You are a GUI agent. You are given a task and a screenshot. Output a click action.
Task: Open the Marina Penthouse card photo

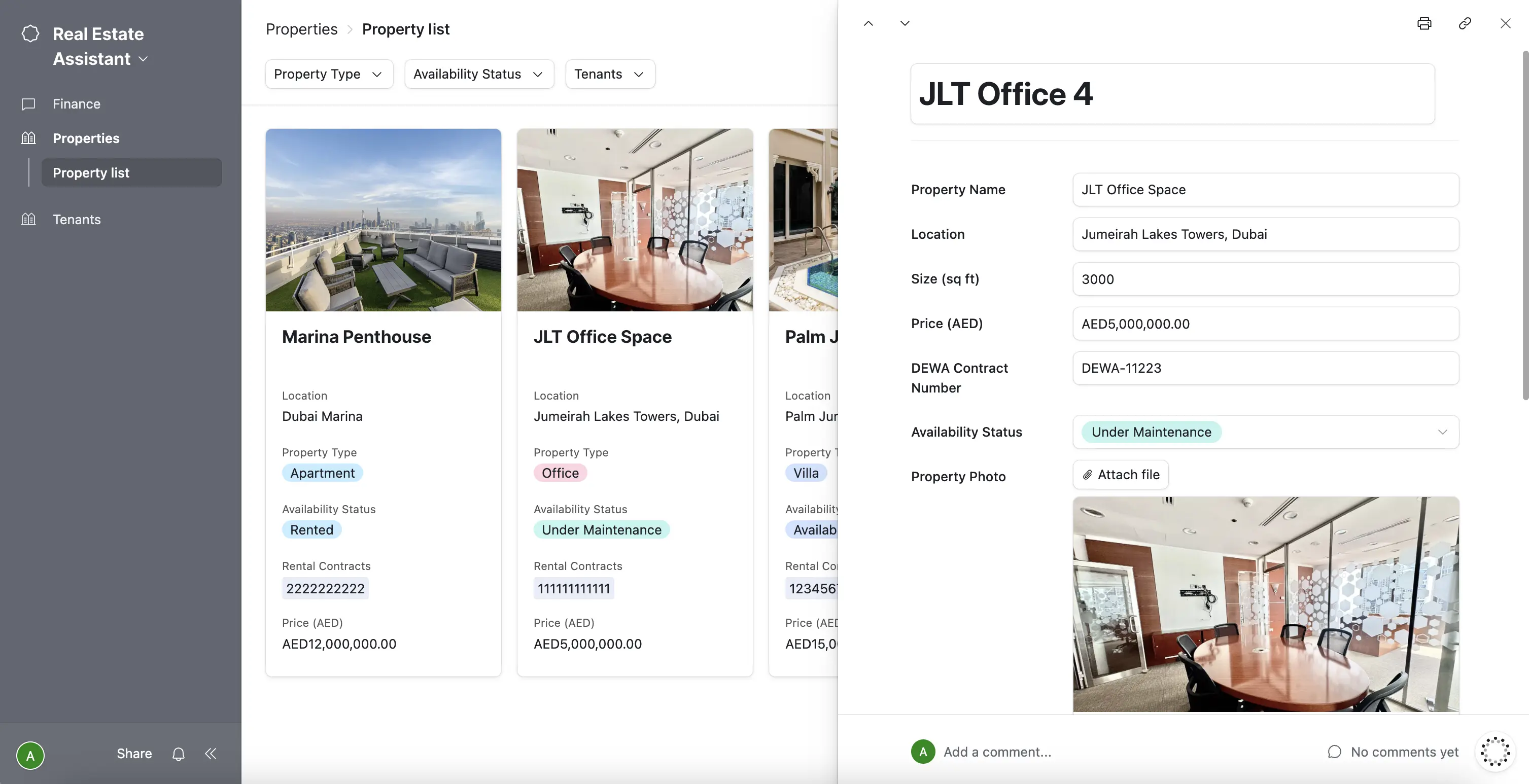pyautogui.click(x=383, y=220)
